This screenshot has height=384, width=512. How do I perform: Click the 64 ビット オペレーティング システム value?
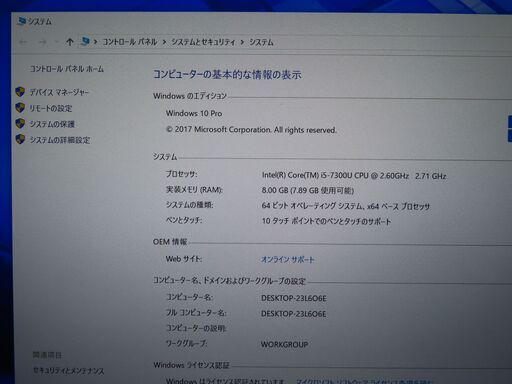pyautogui.click(x=346, y=206)
